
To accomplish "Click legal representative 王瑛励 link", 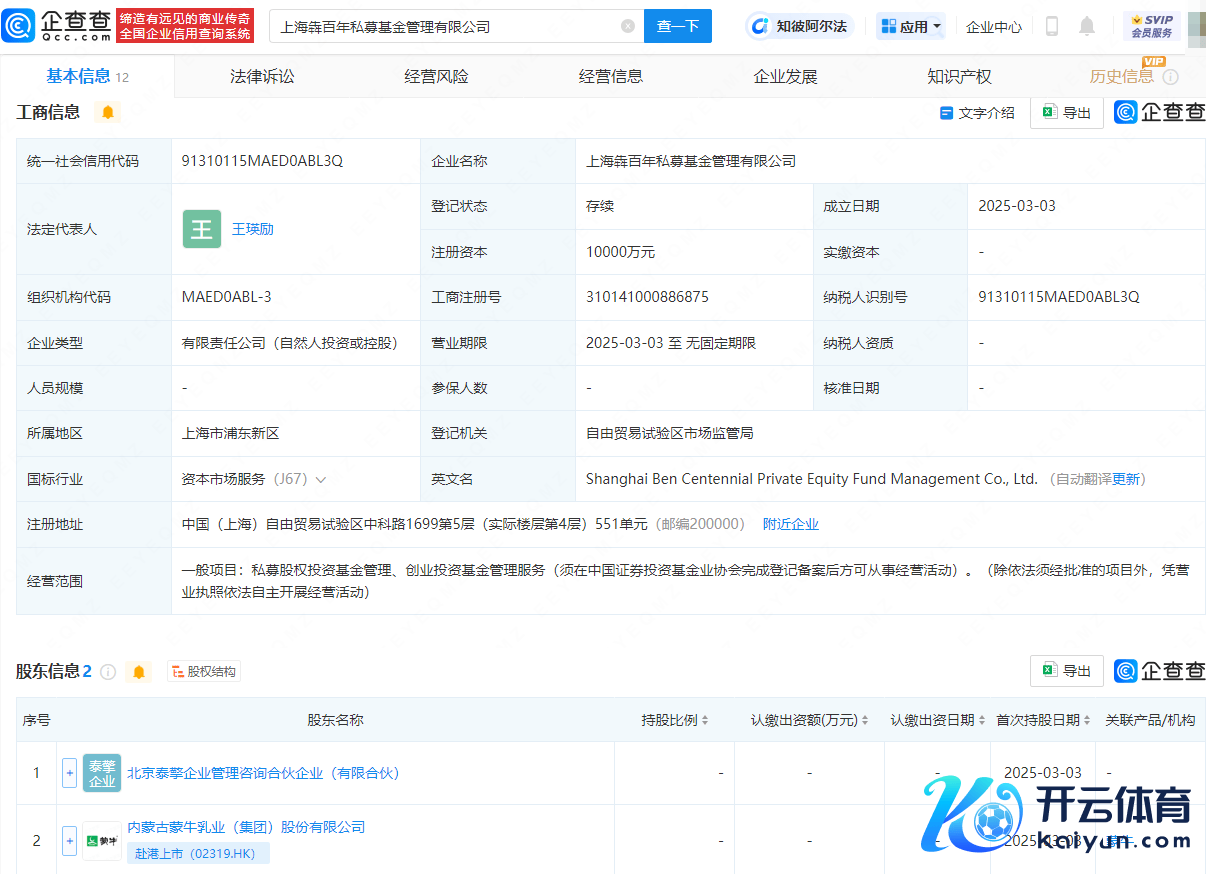I will [253, 229].
